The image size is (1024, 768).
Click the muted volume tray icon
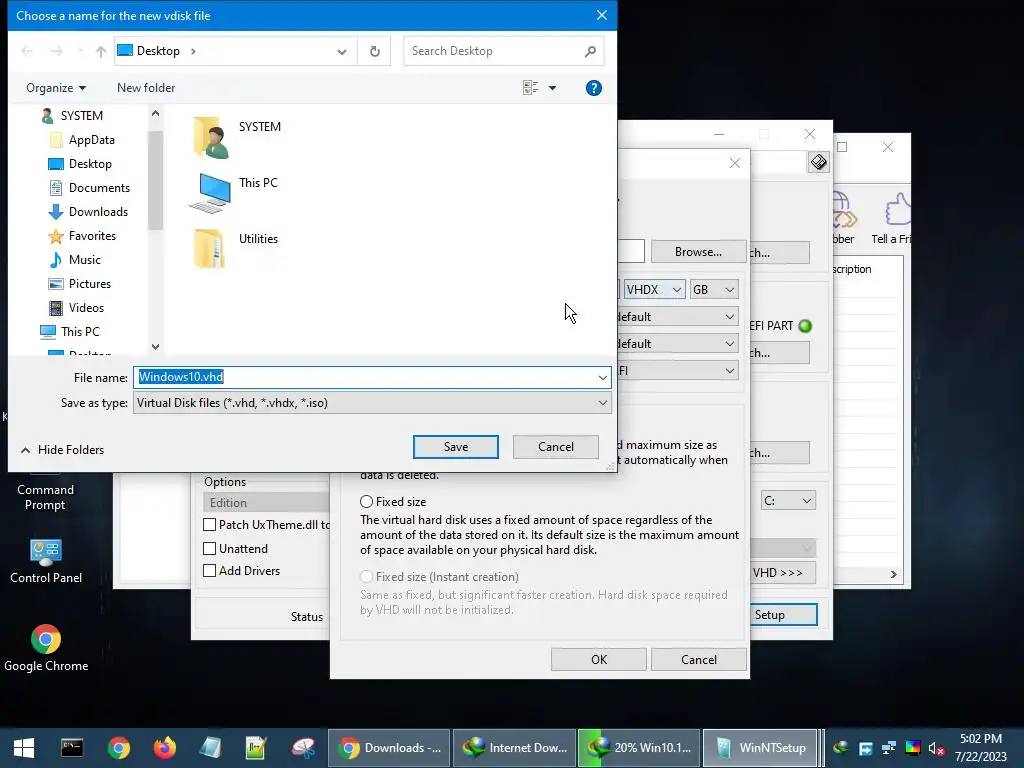tap(936, 748)
